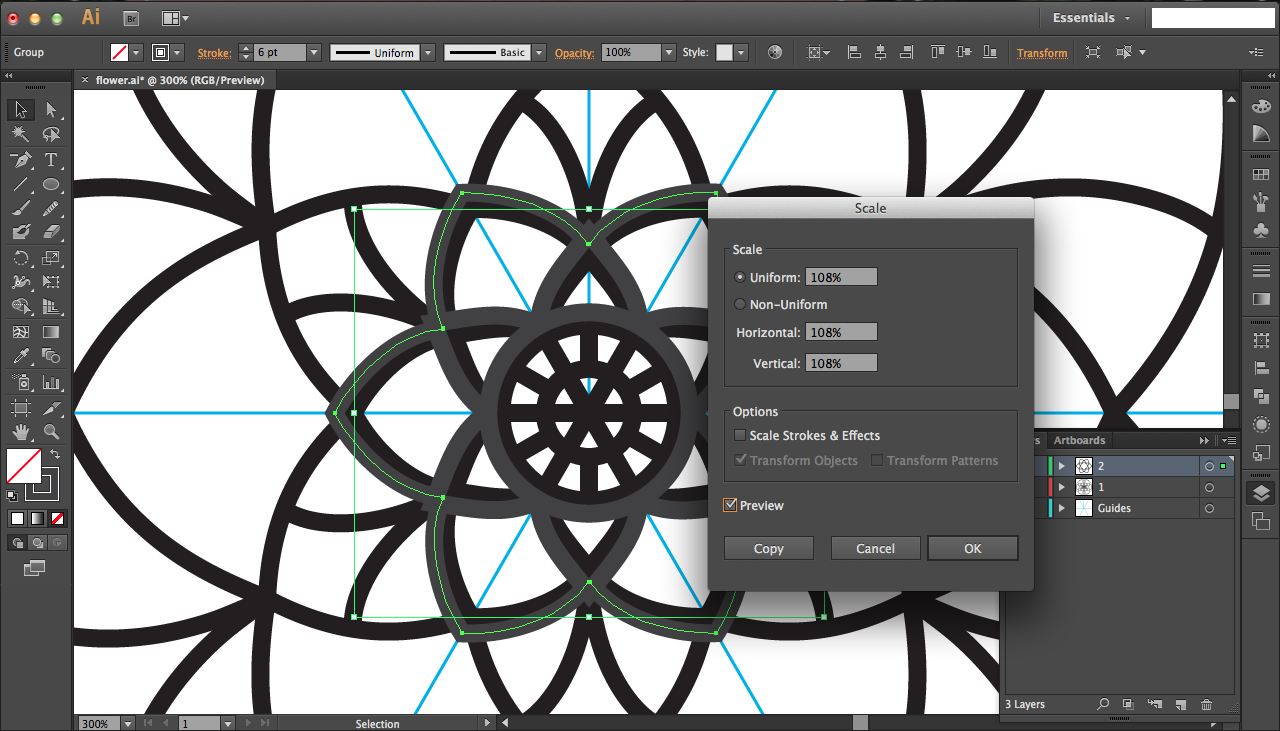Open Uniform width profile dropdown

(428, 52)
